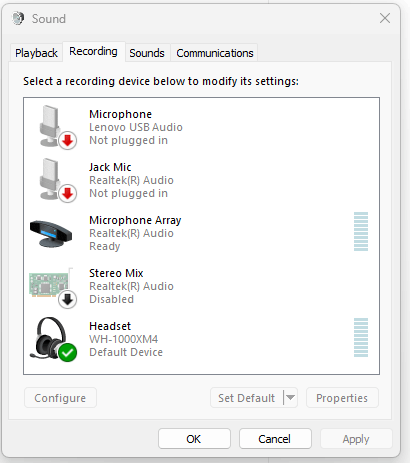Click the Microphone Array level meter
This screenshot has width=410, height=463.
[x=361, y=232]
